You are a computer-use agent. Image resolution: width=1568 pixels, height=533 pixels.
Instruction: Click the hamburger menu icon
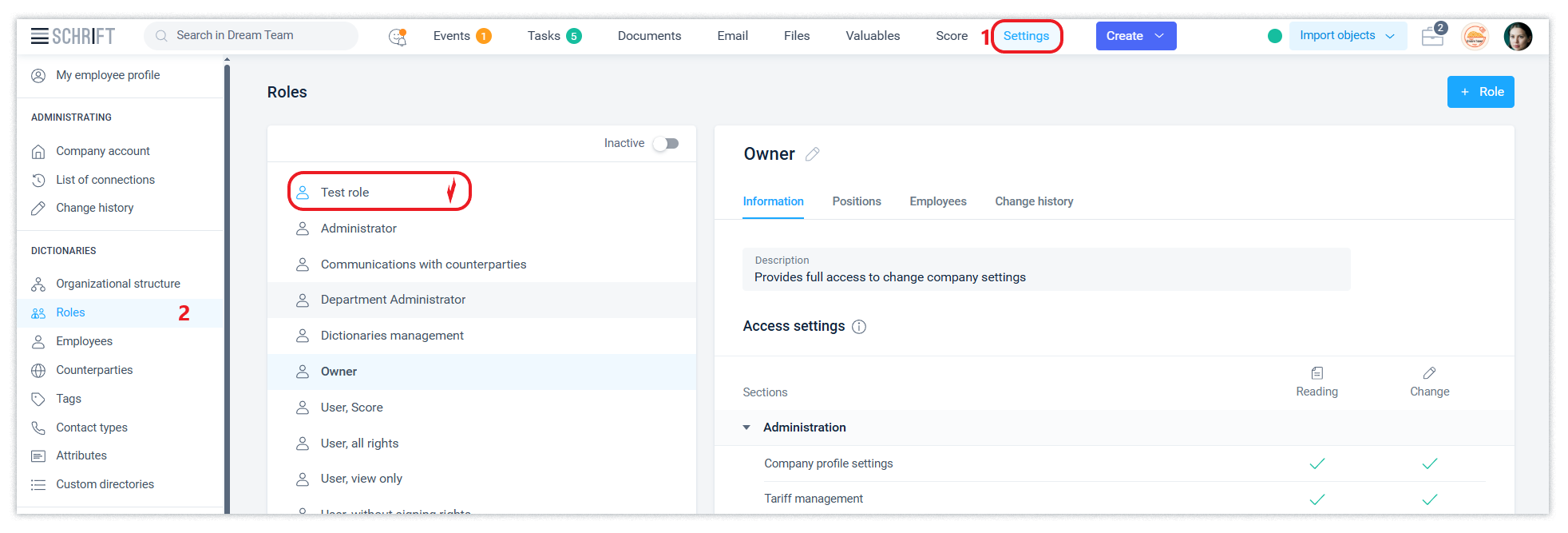point(40,36)
